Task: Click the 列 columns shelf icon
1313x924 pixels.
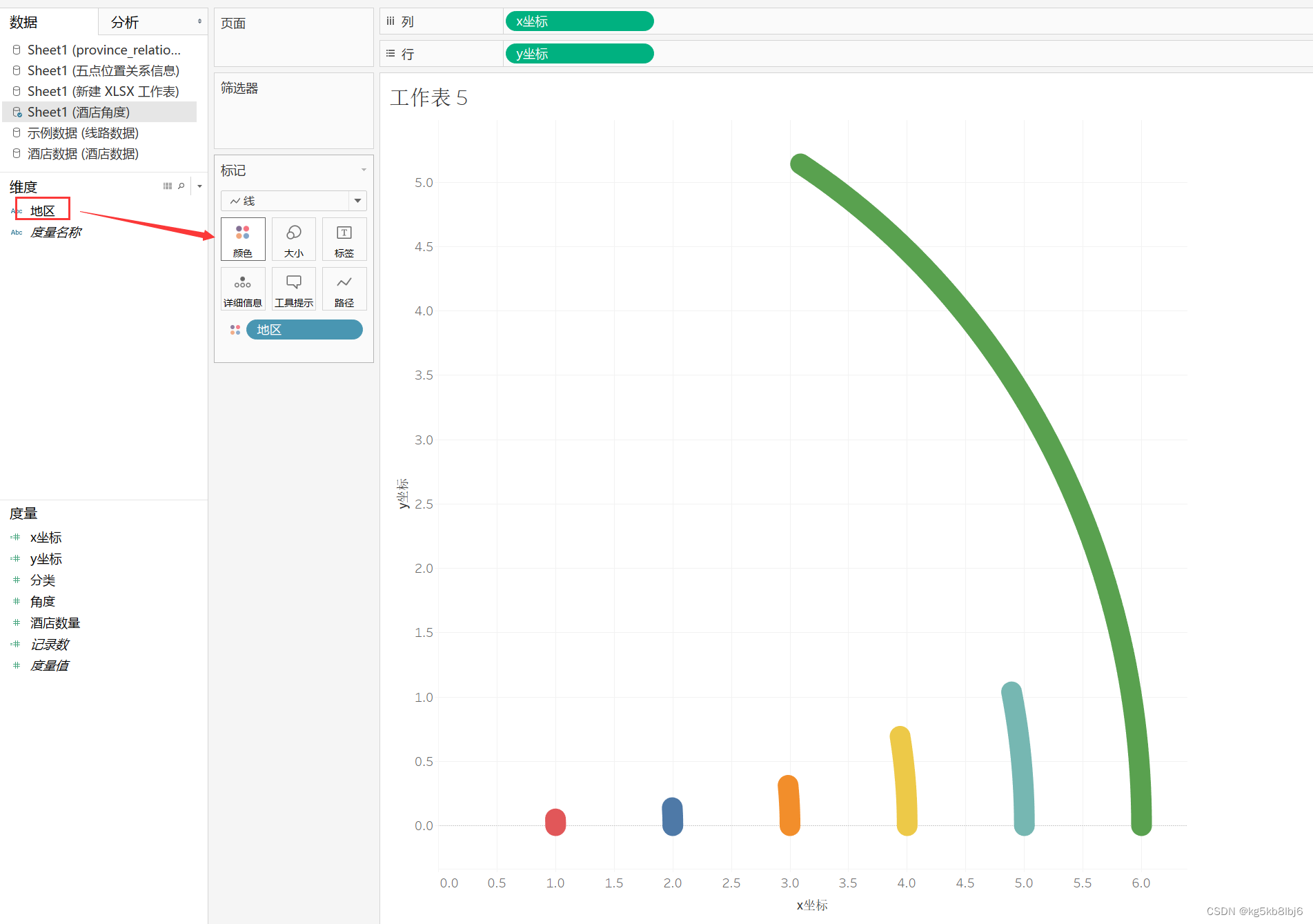Action: point(391,21)
